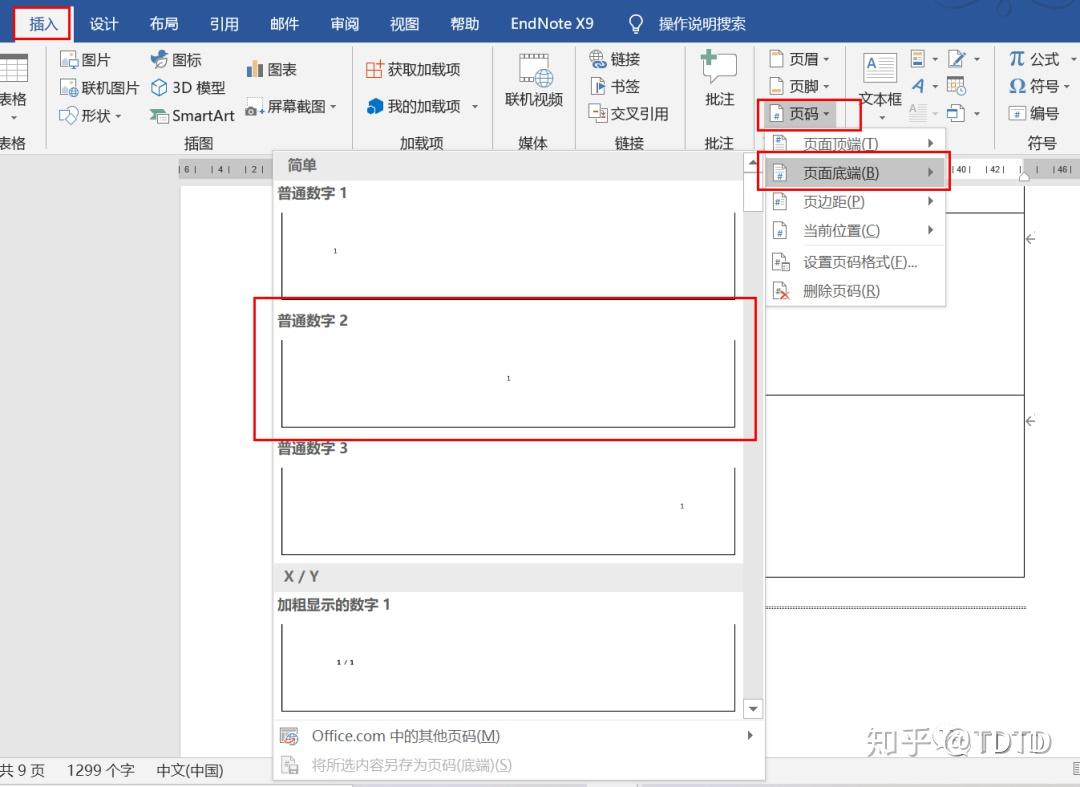The height and width of the screenshot is (787, 1080).
Task: Insert a 图表 chart
Action: tap(271, 70)
